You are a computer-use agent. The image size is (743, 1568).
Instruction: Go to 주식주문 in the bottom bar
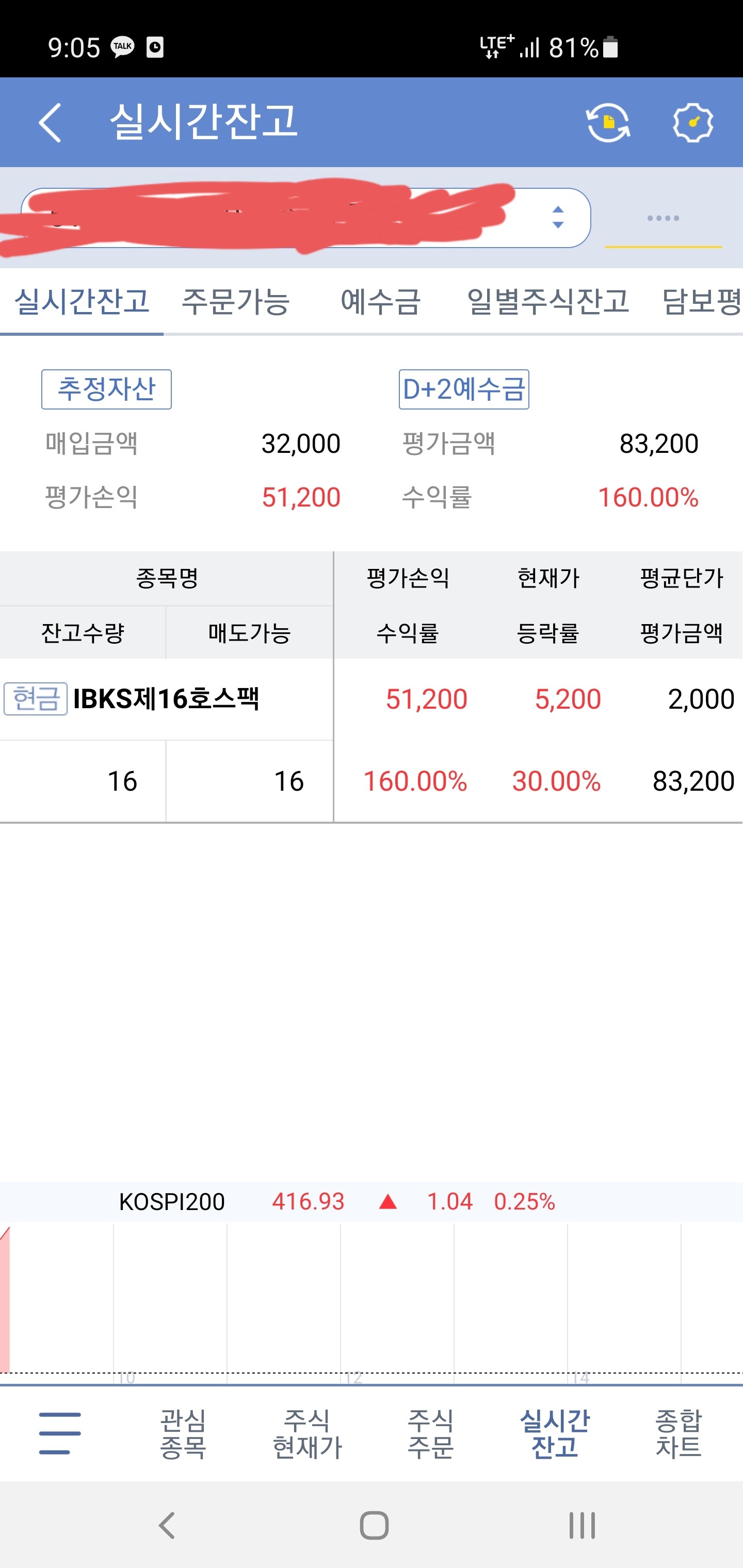click(430, 1433)
